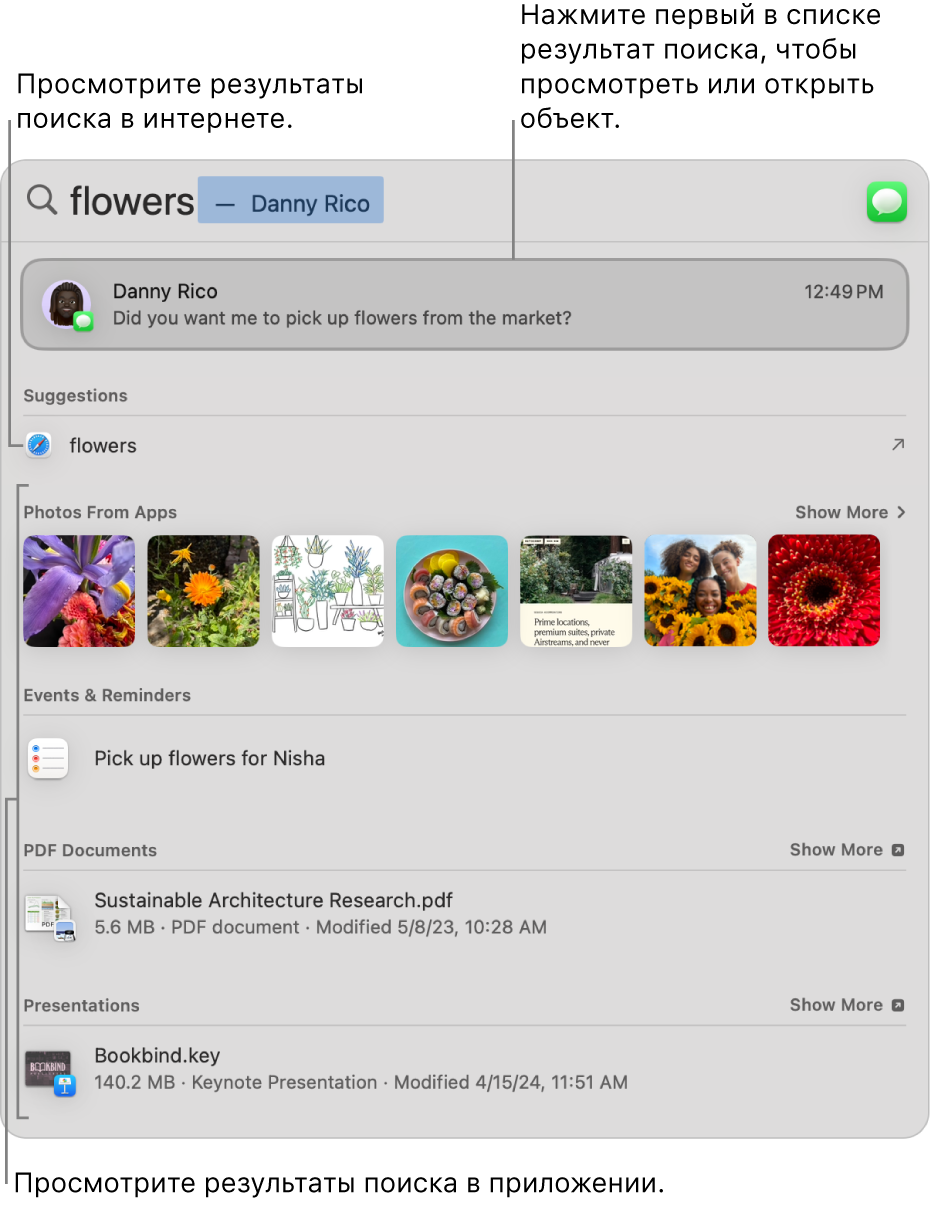The width and height of the screenshot is (931, 1205).
Task: Open Sustainable Architecture Research.pdf
Action: click(465, 914)
